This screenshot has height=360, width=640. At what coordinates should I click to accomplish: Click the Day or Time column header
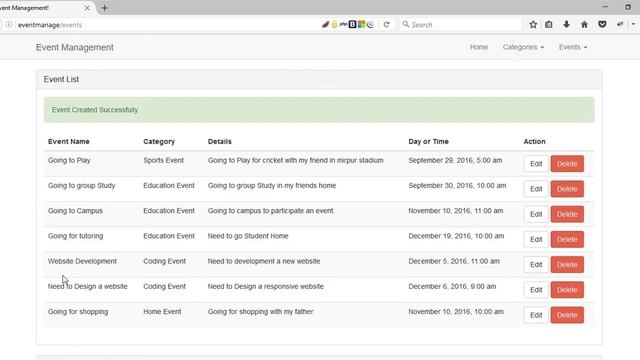(x=428, y=142)
